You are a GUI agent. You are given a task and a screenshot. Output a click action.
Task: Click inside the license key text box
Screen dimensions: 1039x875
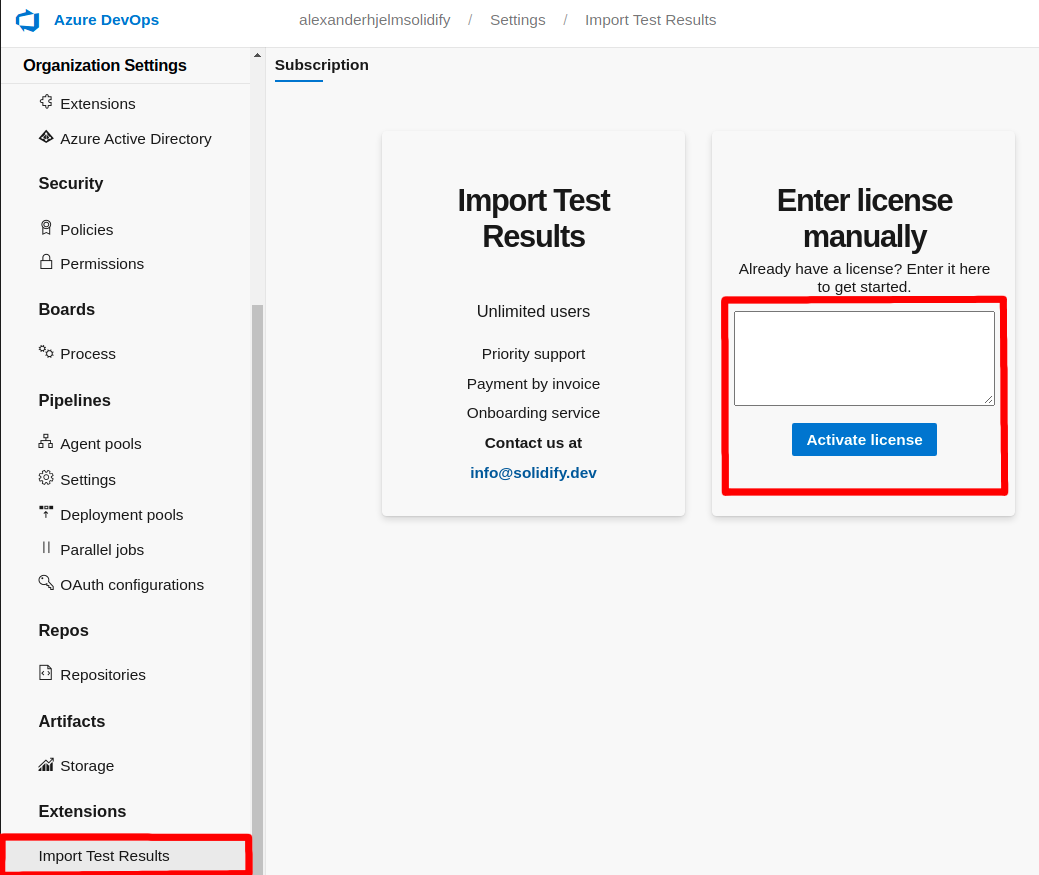click(x=863, y=357)
